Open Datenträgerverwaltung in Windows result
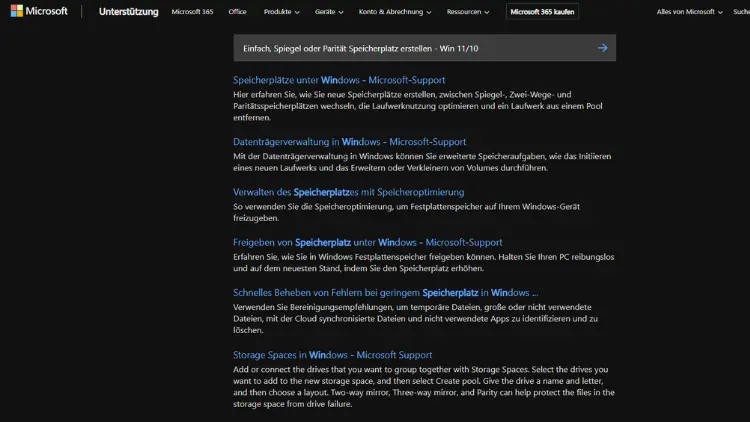Viewport: 750px width, 422px height. tap(350, 142)
